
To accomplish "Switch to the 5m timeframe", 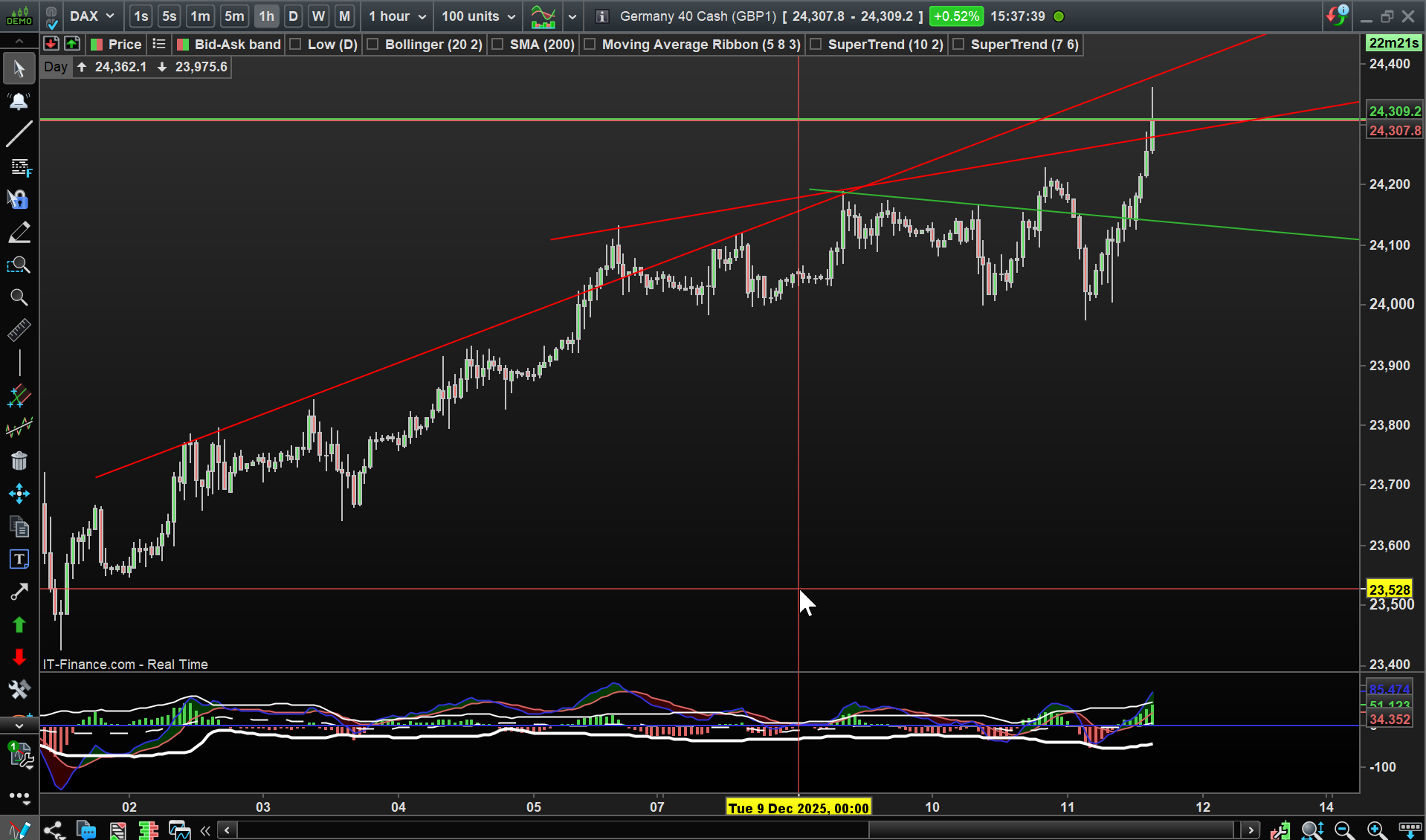I will point(234,16).
